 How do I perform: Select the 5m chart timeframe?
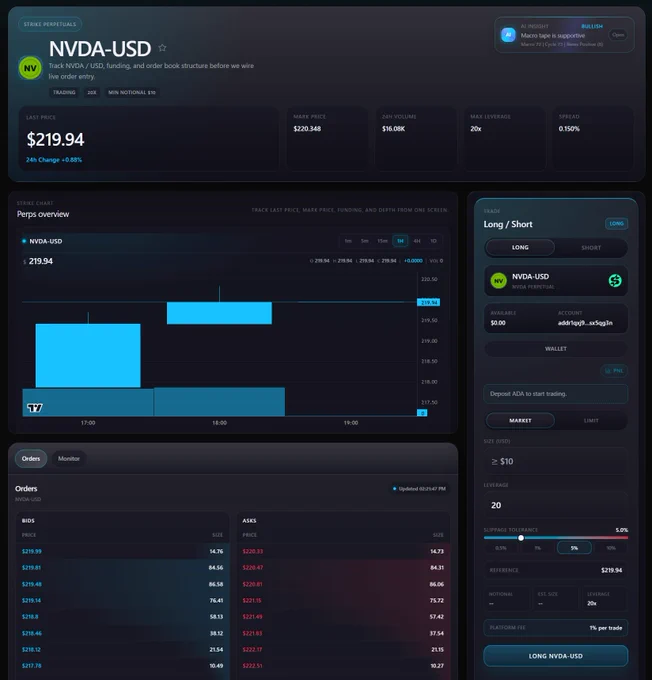(364, 241)
